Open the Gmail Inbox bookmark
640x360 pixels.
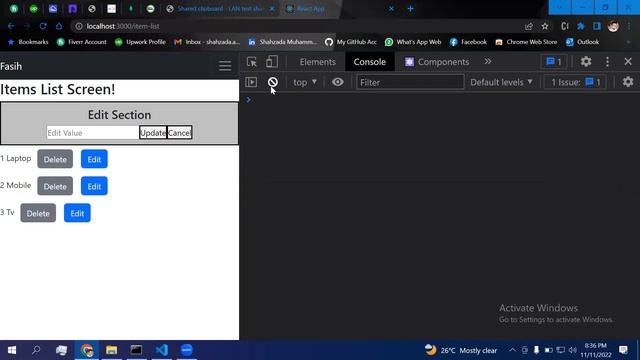207,42
